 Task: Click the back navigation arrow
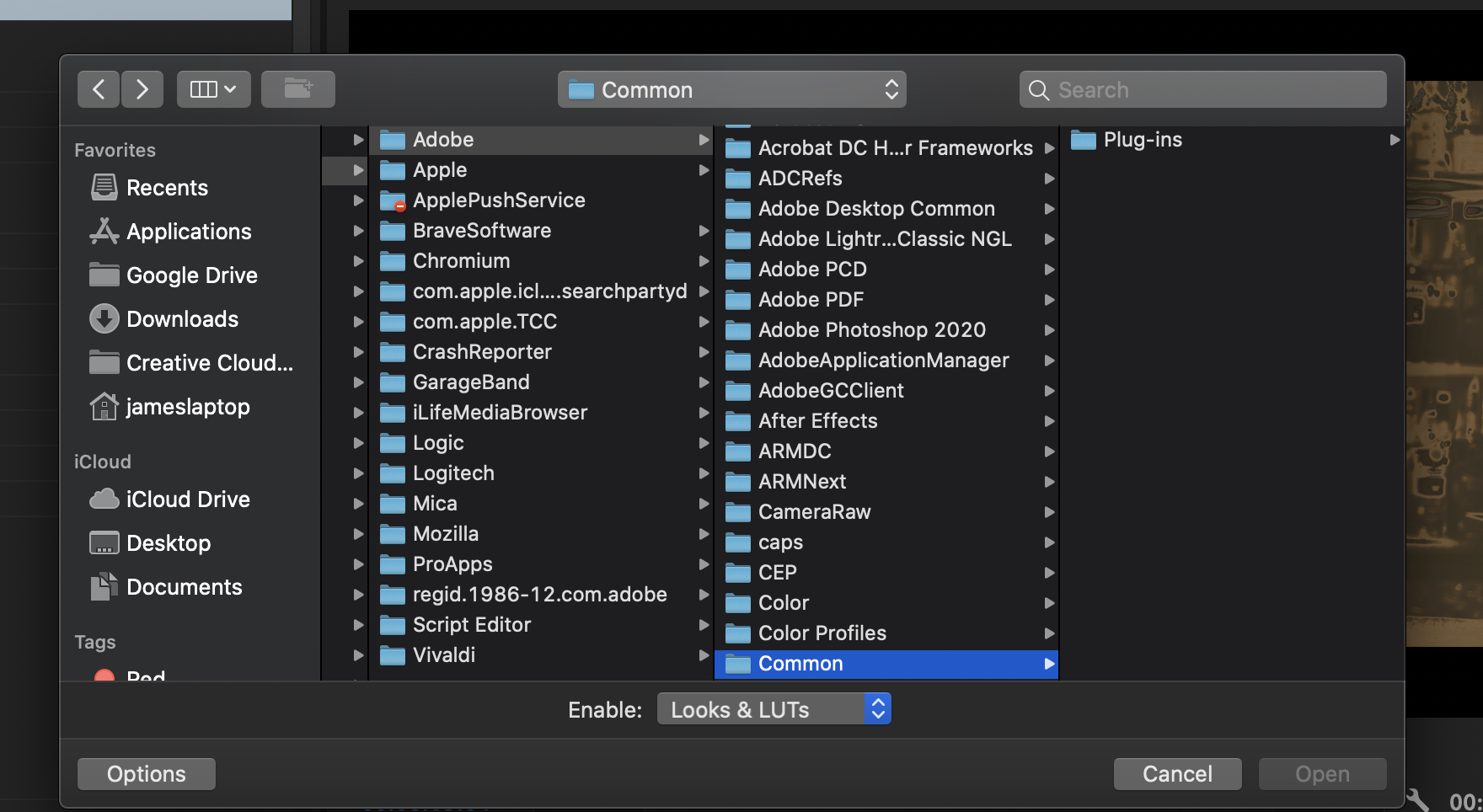click(x=99, y=89)
